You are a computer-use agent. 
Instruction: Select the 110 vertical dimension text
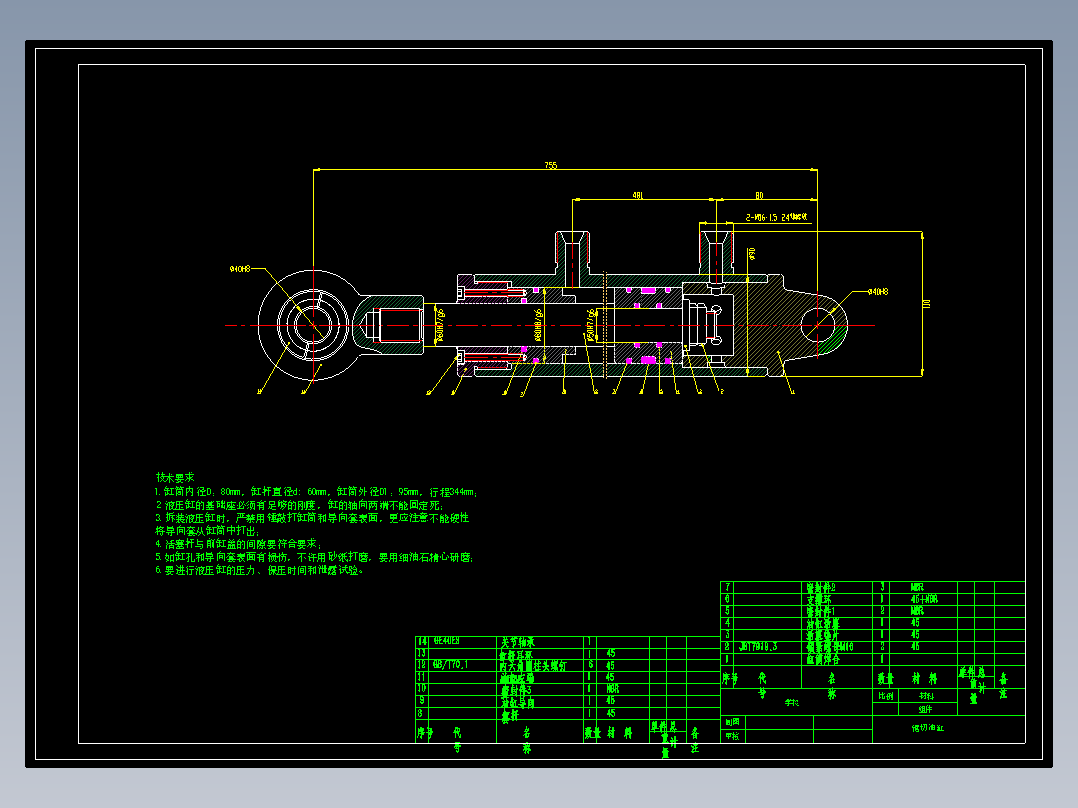927,303
